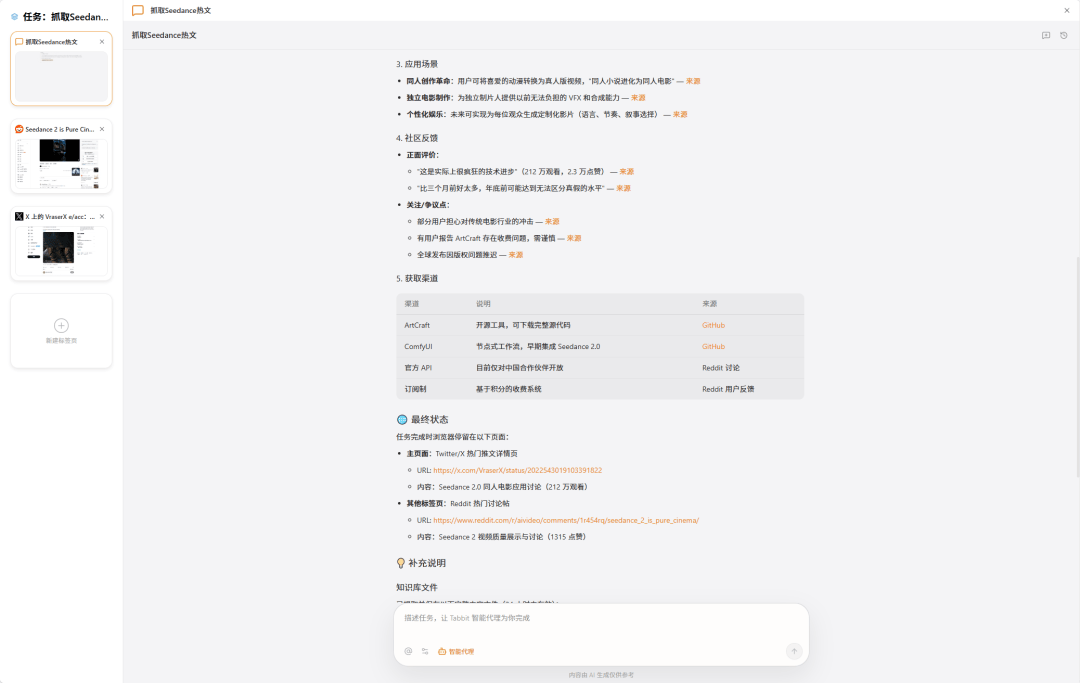Viewport: 1080px width, 683px height.
Task: Open GitHub link in ComfyUI row
Action: 714,346
